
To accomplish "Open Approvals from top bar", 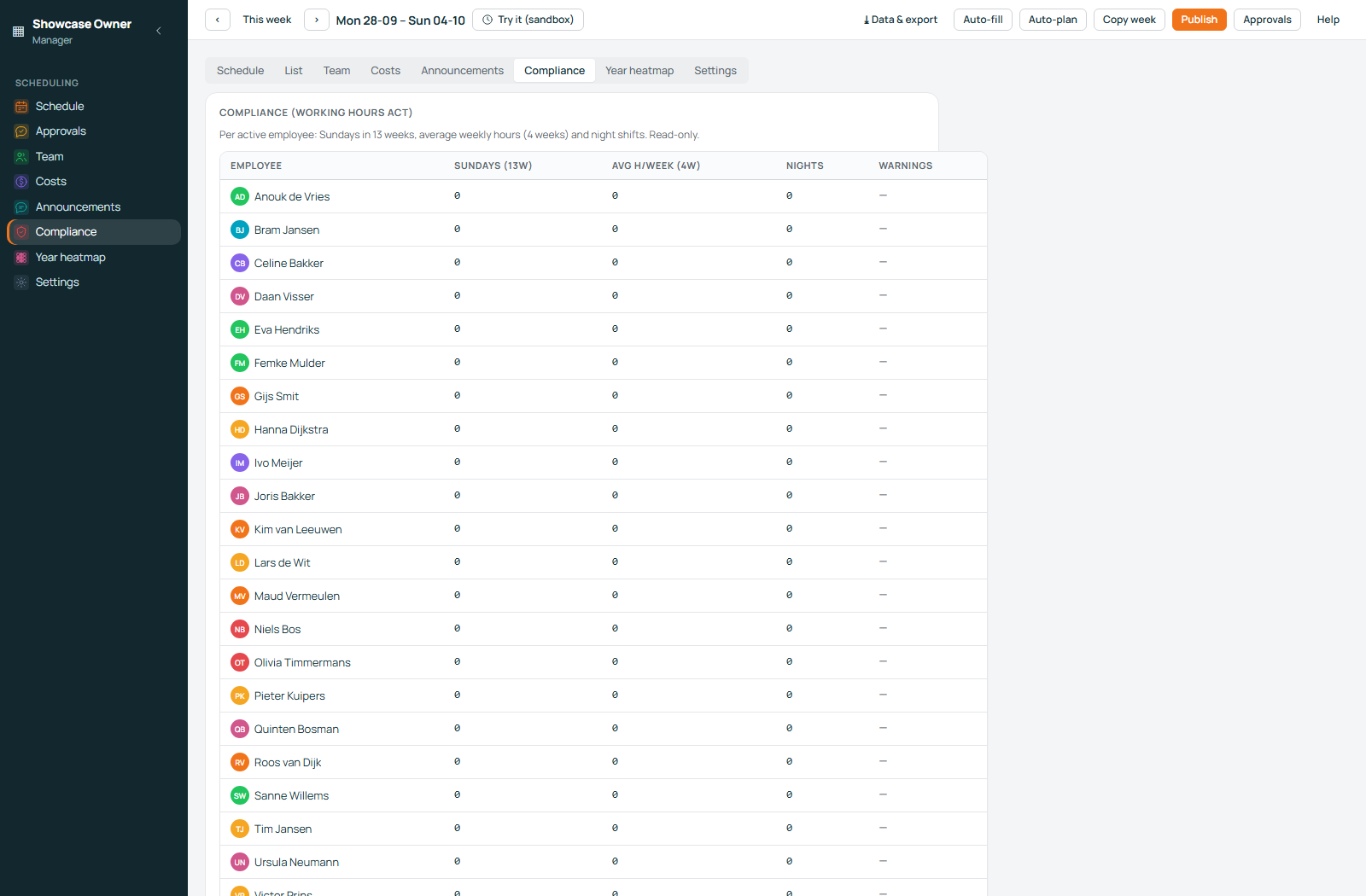I will (x=1267, y=20).
